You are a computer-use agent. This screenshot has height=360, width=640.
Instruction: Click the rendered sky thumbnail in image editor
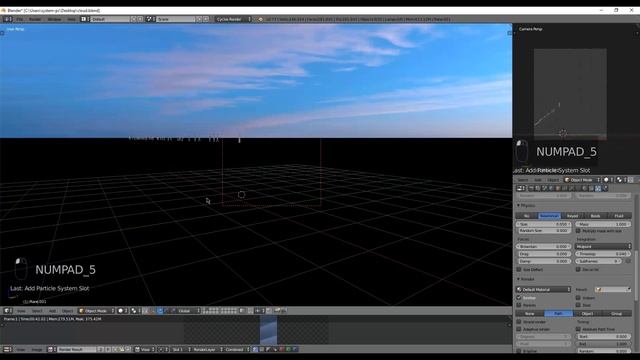click(269, 330)
